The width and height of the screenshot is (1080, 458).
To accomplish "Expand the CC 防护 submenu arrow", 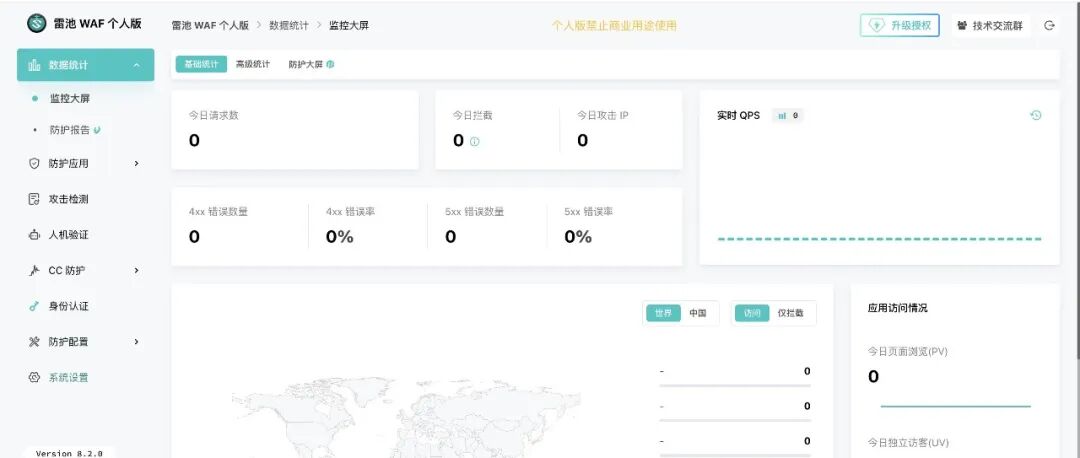I will pyautogui.click(x=136, y=271).
